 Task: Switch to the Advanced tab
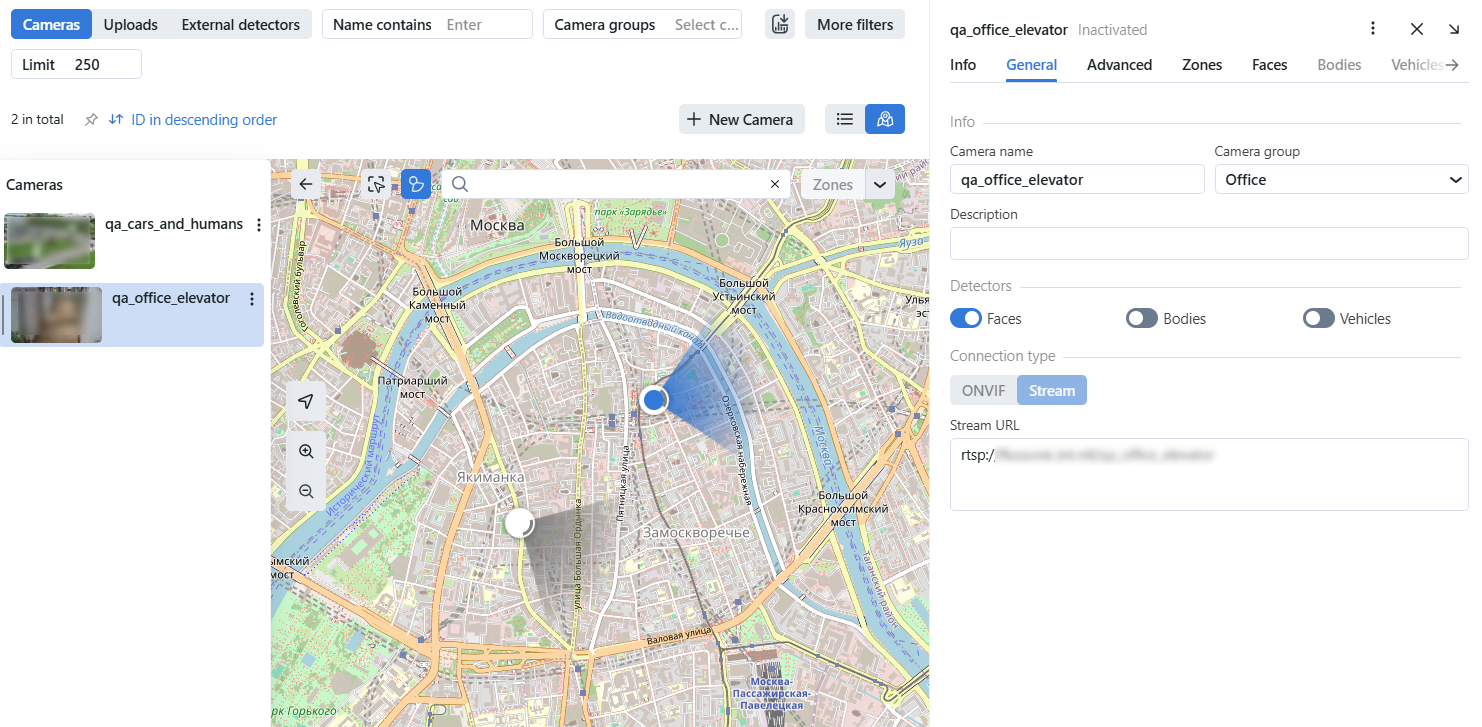coord(1119,65)
